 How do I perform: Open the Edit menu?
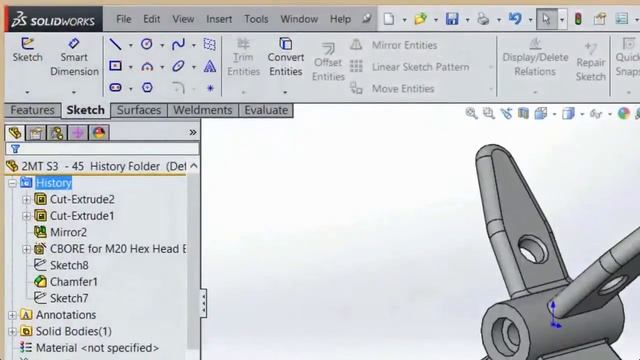[x=151, y=19]
